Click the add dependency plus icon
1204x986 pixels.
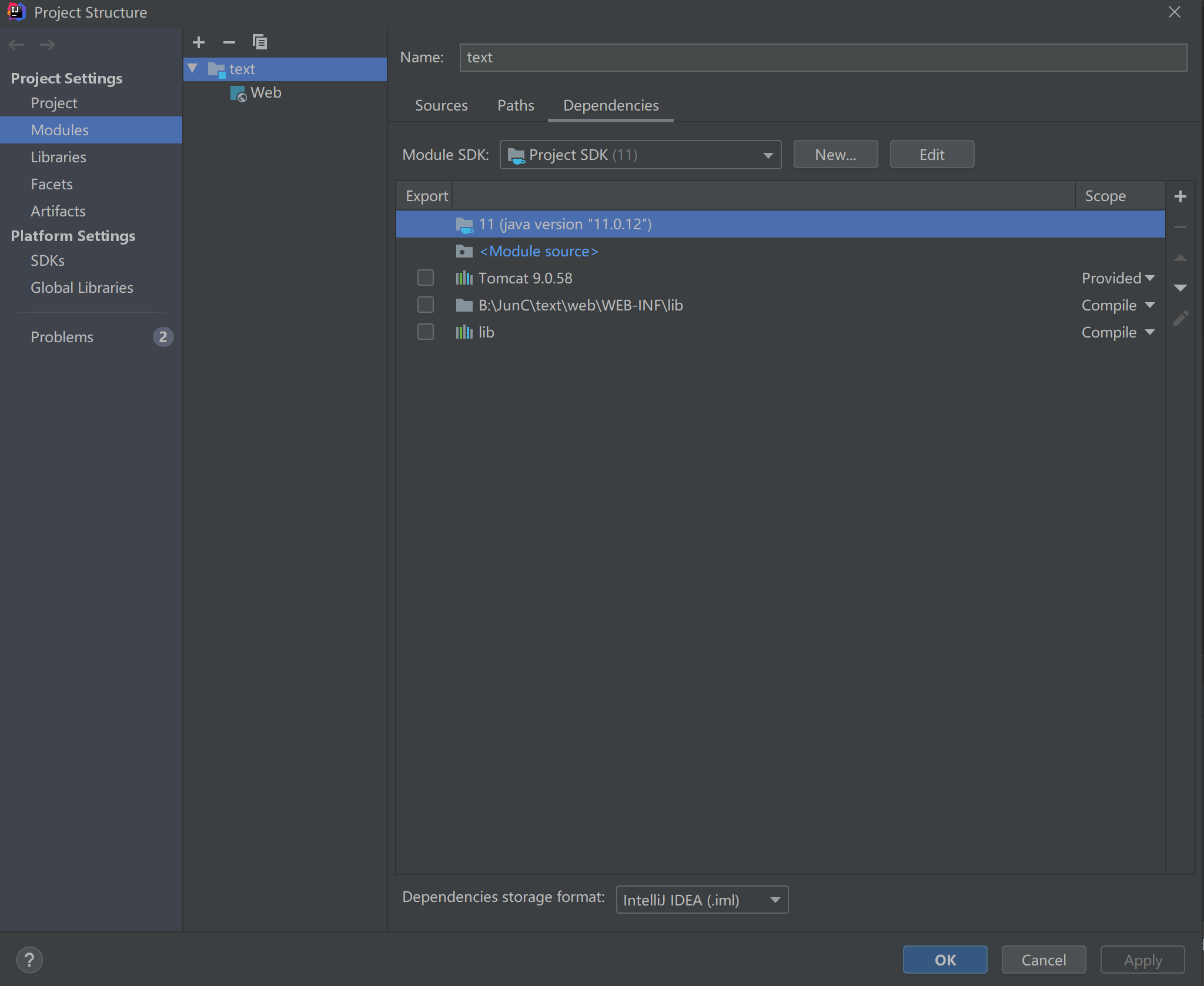pos(1180,196)
